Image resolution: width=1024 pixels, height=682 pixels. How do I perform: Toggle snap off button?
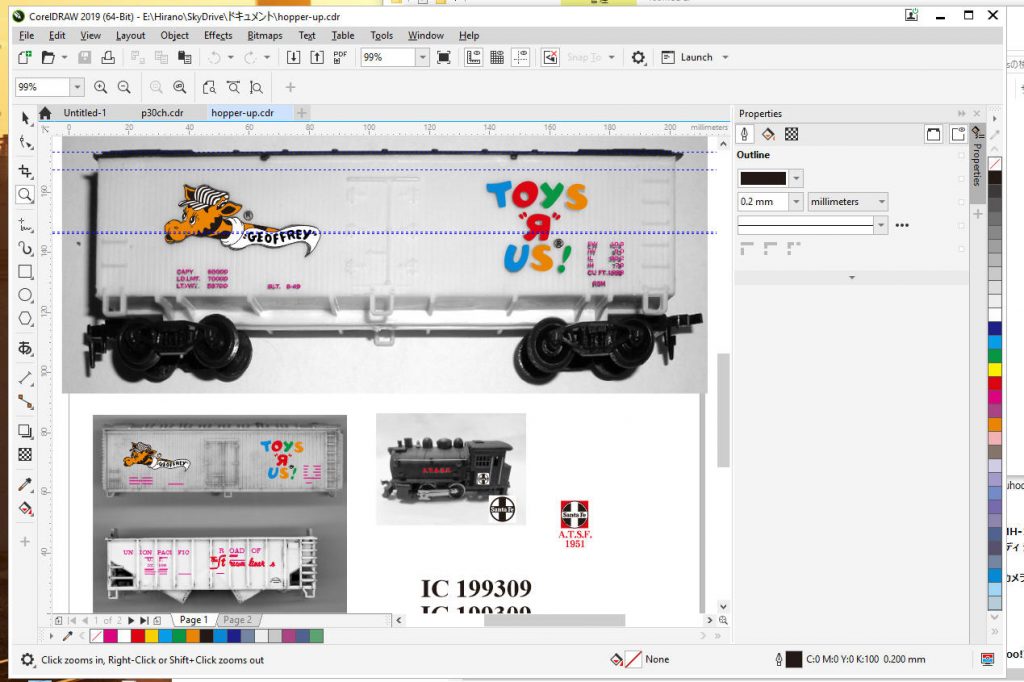551,57
